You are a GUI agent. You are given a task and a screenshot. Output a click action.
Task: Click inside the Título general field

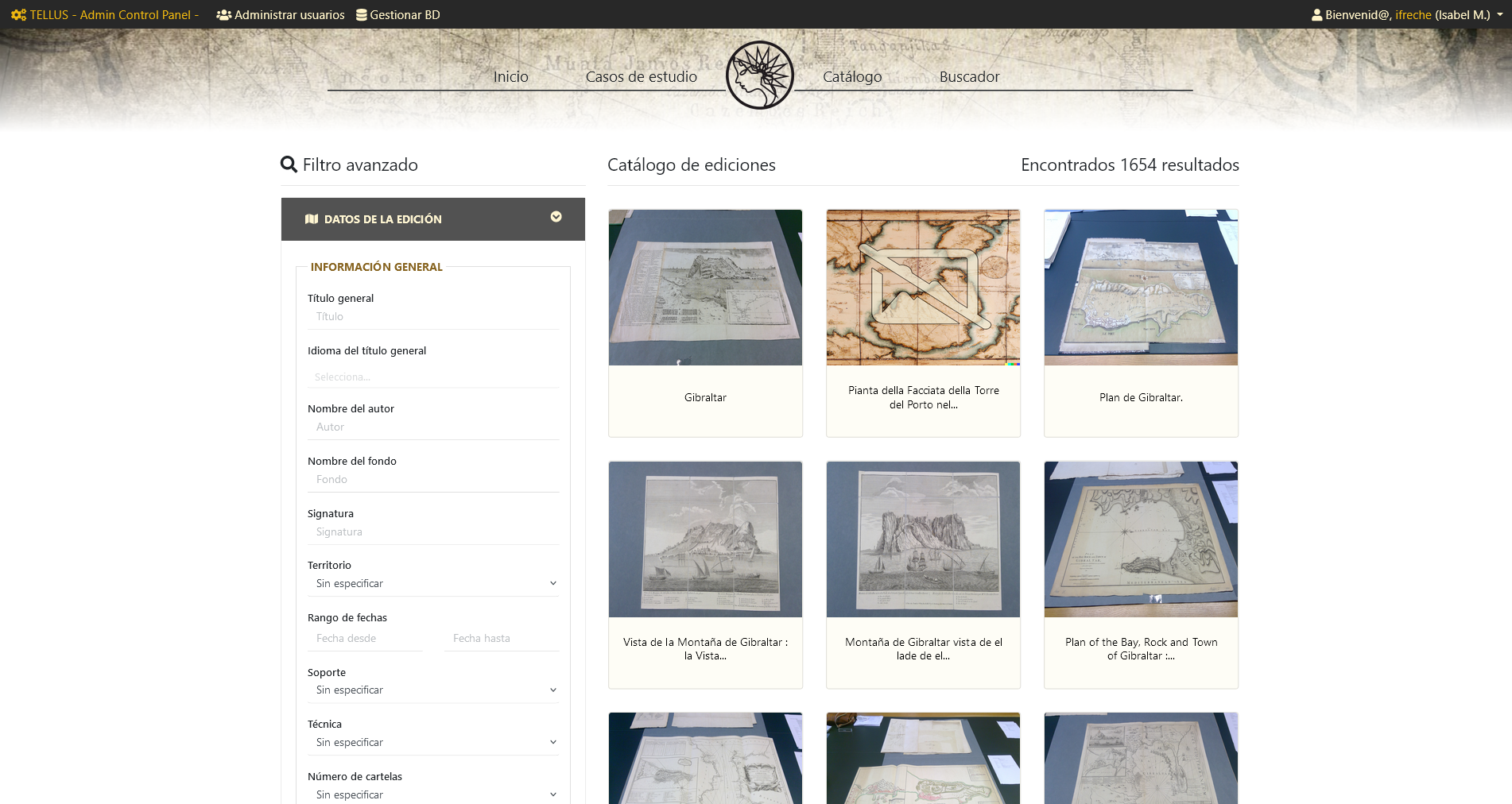(432, 316)
